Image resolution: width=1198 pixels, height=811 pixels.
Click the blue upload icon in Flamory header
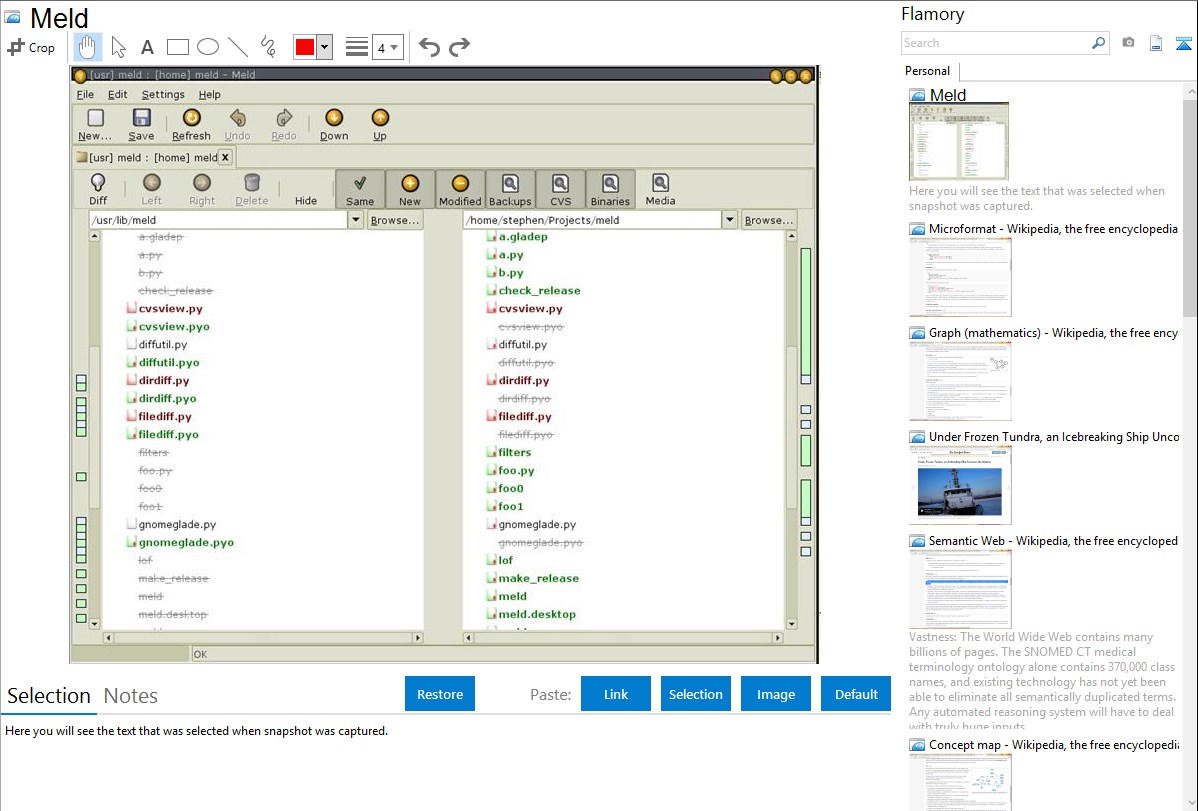pos(1183,43)
